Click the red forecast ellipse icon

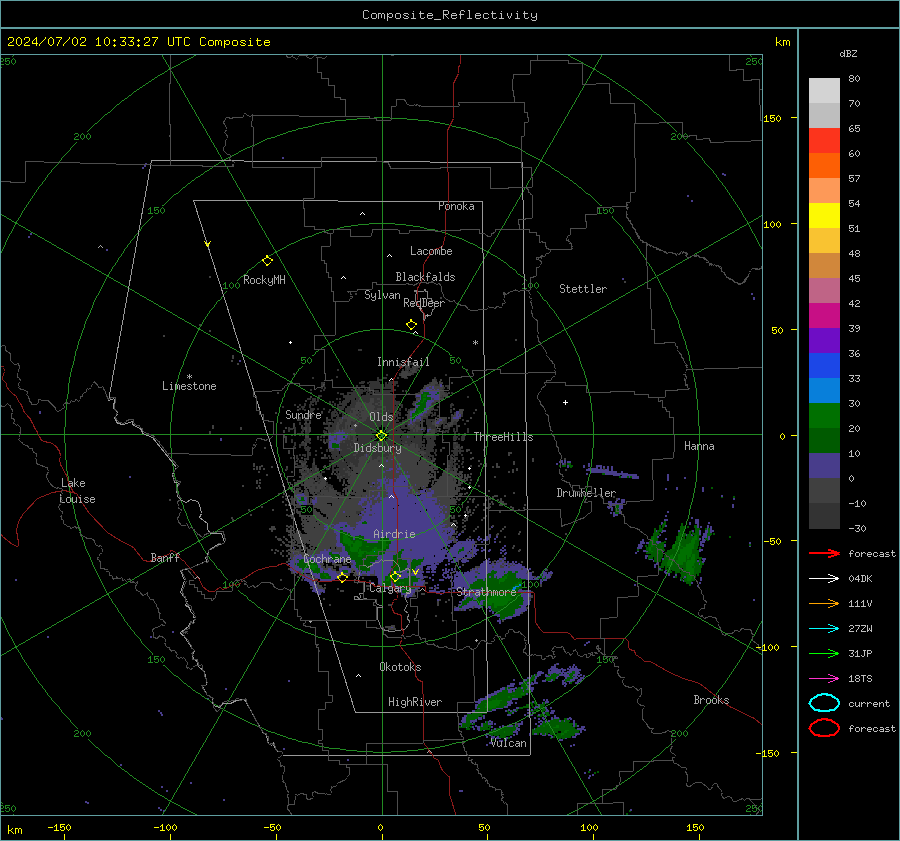point(824,728)
